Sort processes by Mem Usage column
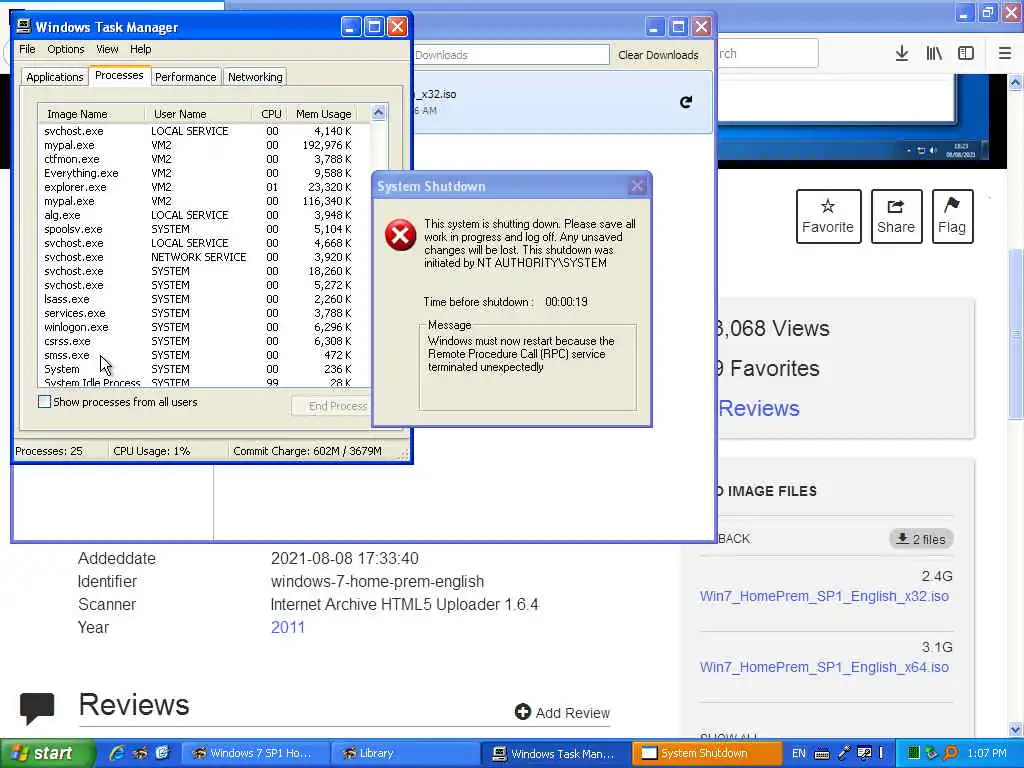Image resolution: width=1024 pixels, height=768 pixels. click(x=321, y=114)
